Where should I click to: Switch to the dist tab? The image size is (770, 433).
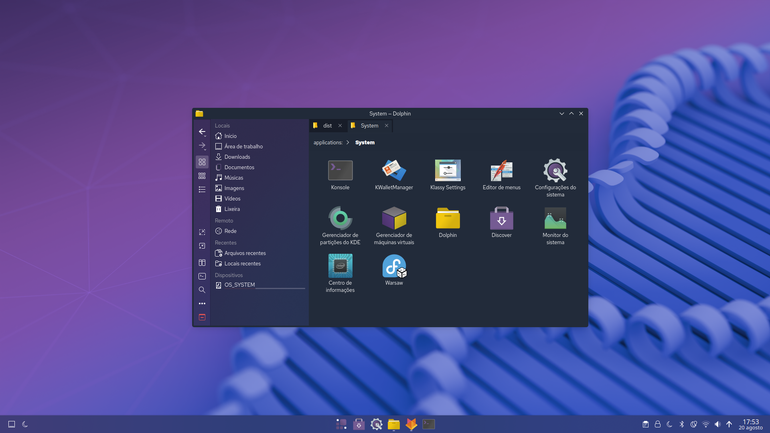coord(328,126)
